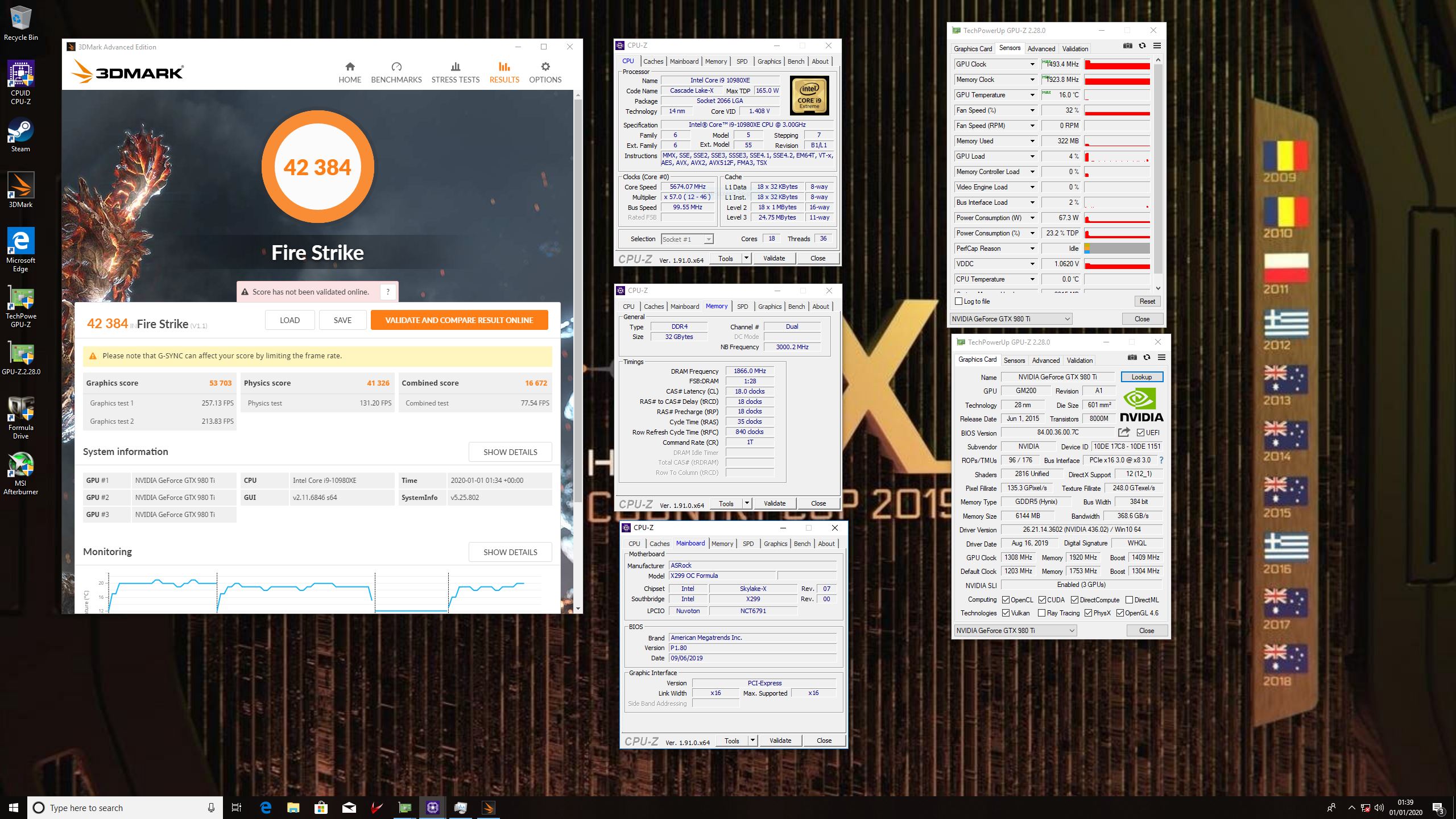Toggle DirectCompute checkbox in GPU-Z
This screenshot has width=1456, height=819.
coord(1074,599)
